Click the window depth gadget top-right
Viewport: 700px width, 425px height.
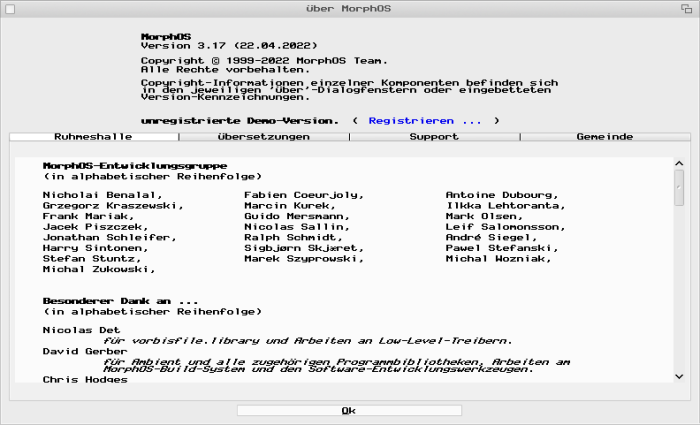tap(686, 9)
